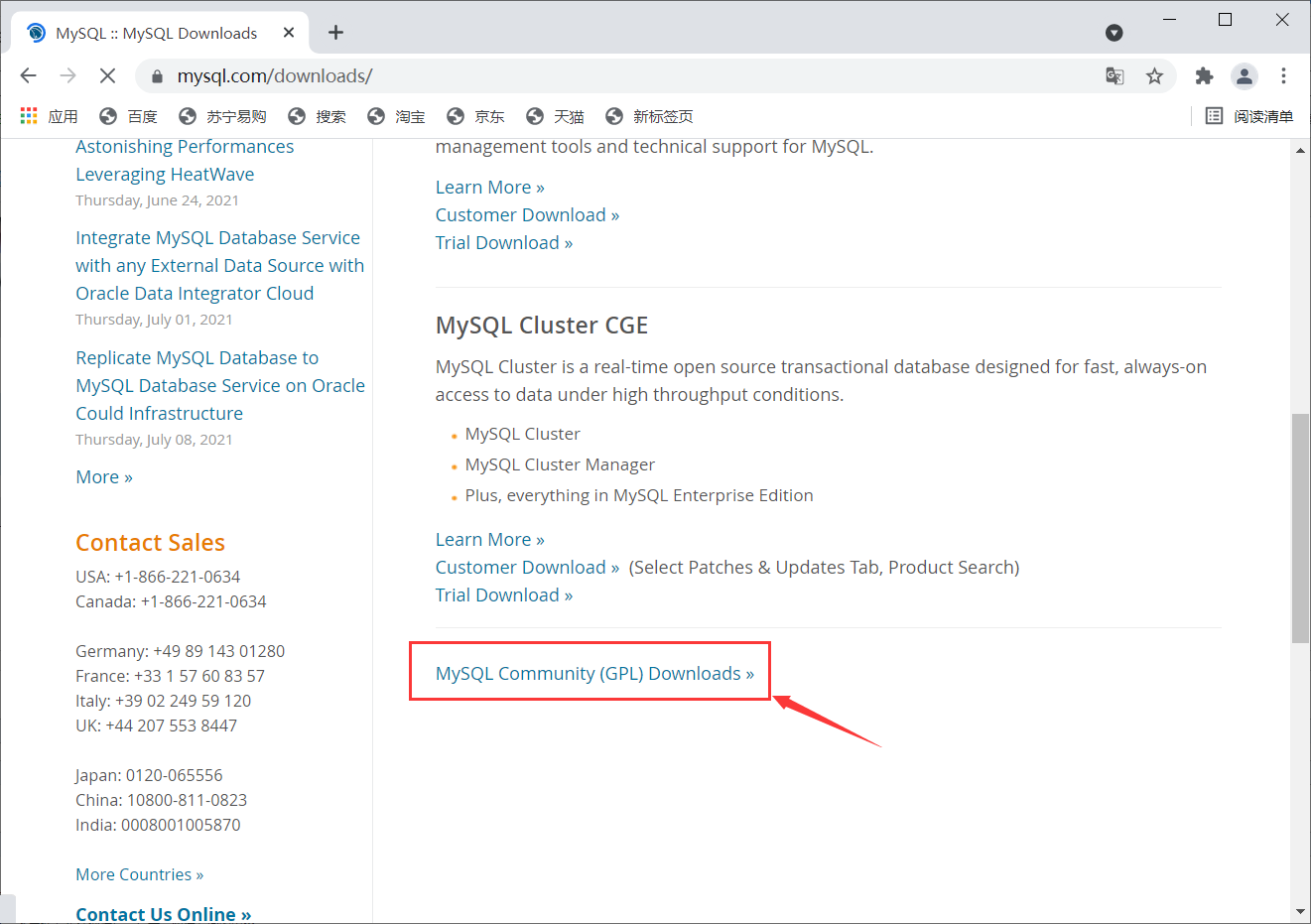Open the 新标签页 bookmark
The image size is (1311, 924).
(x=649, y=116)
